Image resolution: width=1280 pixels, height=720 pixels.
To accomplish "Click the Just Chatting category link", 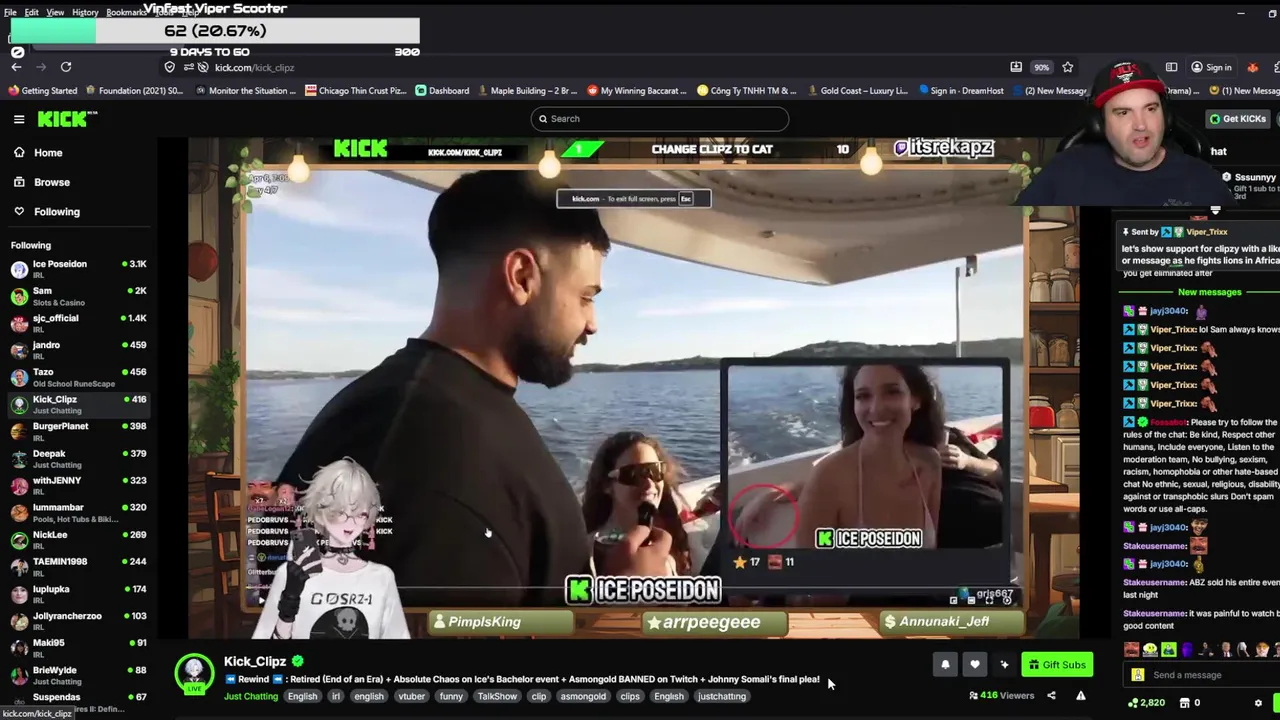I will (x=251, y=697).
